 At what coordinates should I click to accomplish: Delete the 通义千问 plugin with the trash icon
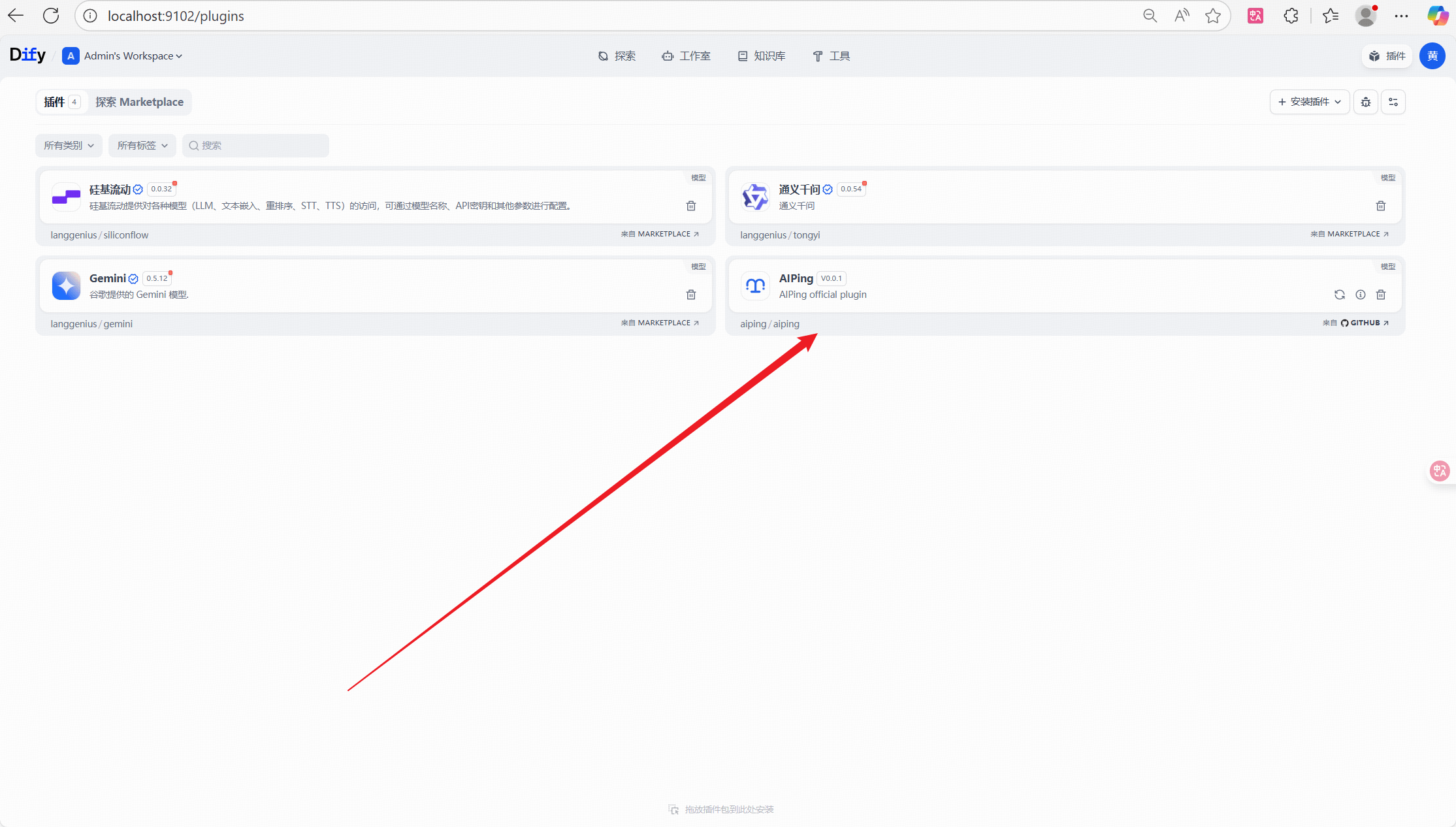(x=1380, y=206)
